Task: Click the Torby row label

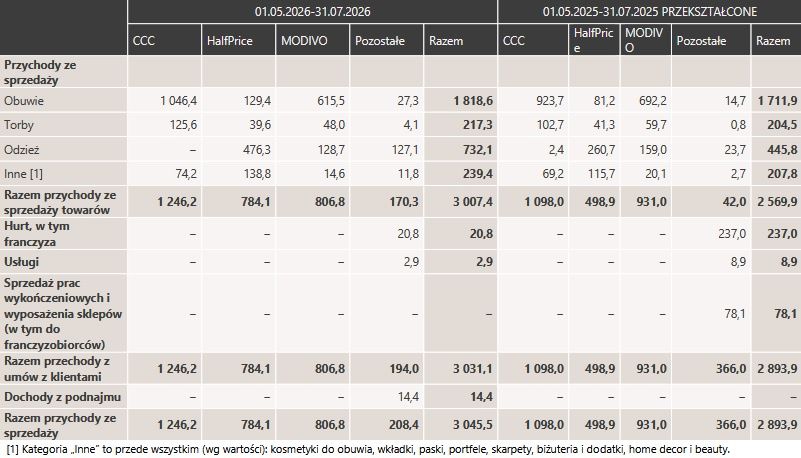Action: (x=18, y=125)
